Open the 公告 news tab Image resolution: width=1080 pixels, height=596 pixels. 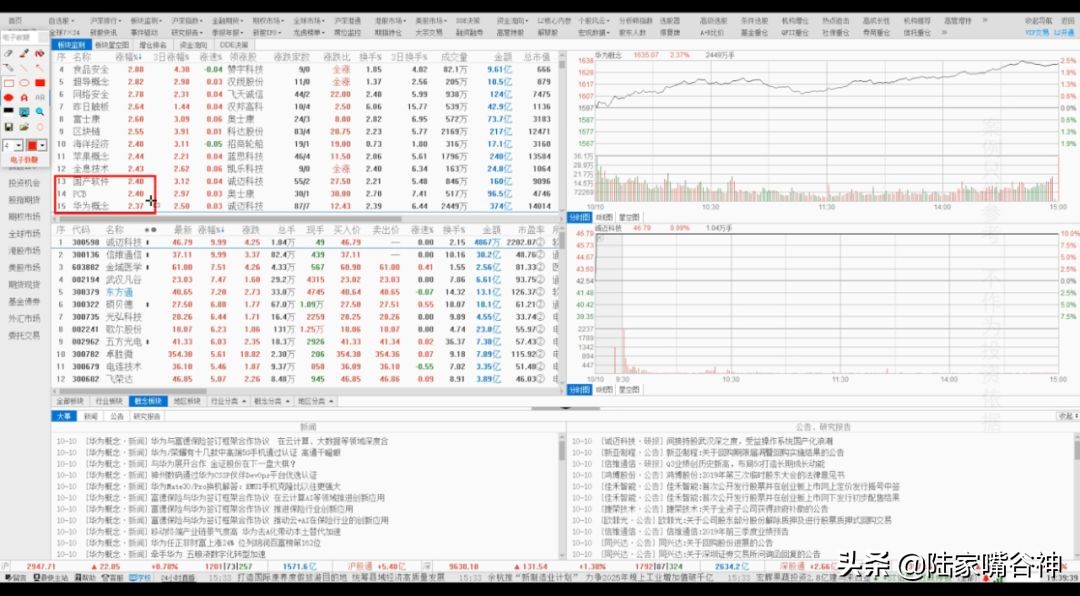(x=116, y=416)
